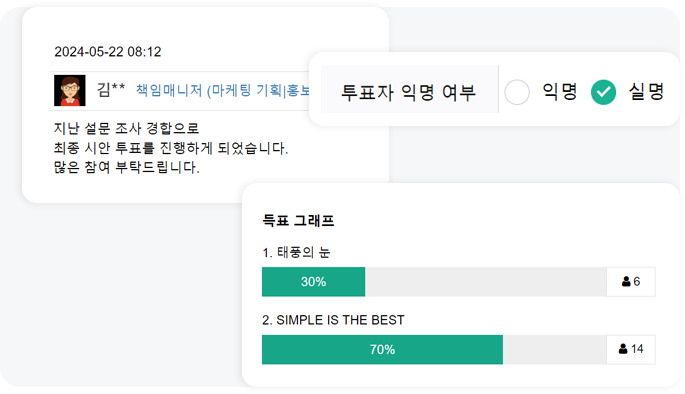Click the 실명 option label
The height and width of the screenshot is (394, 685).
[646, 92]
